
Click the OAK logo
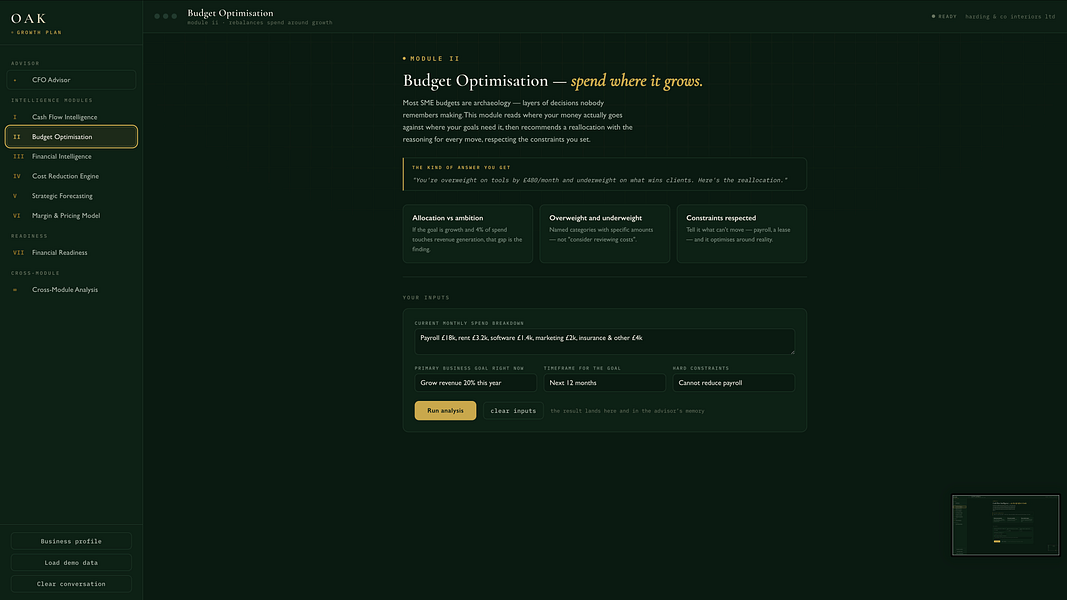29,18
